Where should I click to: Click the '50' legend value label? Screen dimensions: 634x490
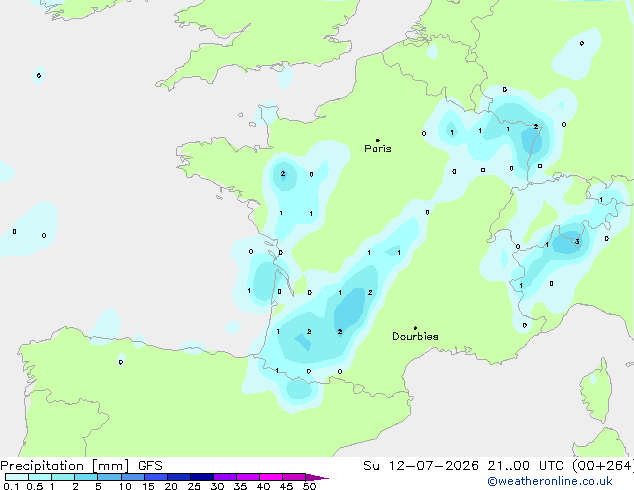pos(309,486)
